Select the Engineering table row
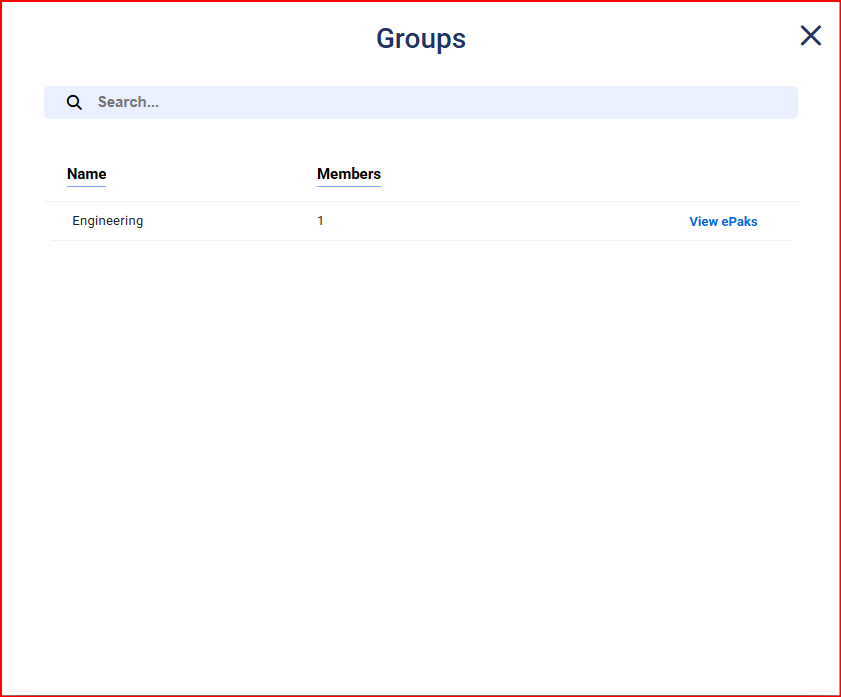This screenshot has width=841, height=697. click(420, 221)
